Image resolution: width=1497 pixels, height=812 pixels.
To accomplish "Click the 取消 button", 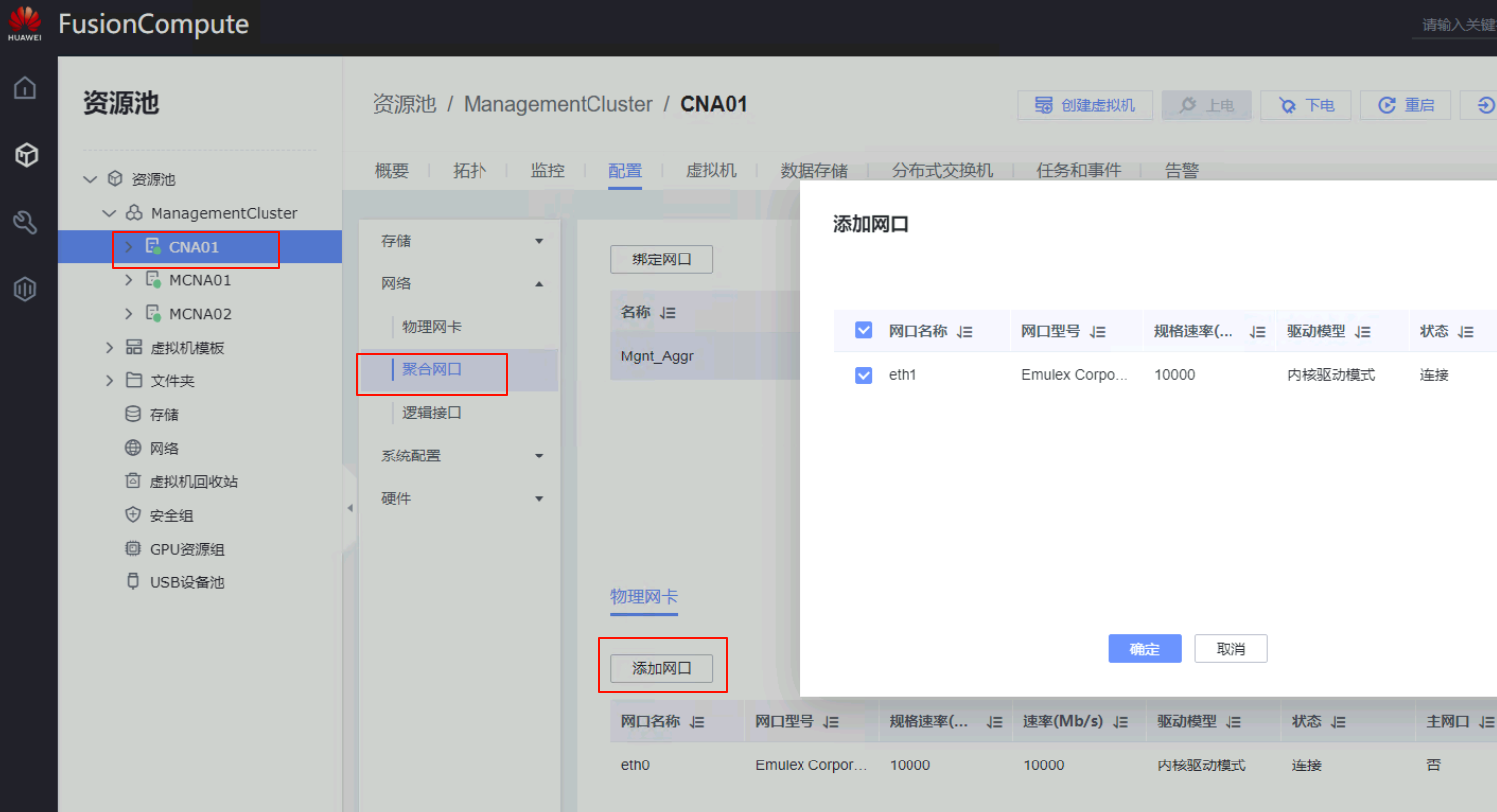I will [1230, 649].
